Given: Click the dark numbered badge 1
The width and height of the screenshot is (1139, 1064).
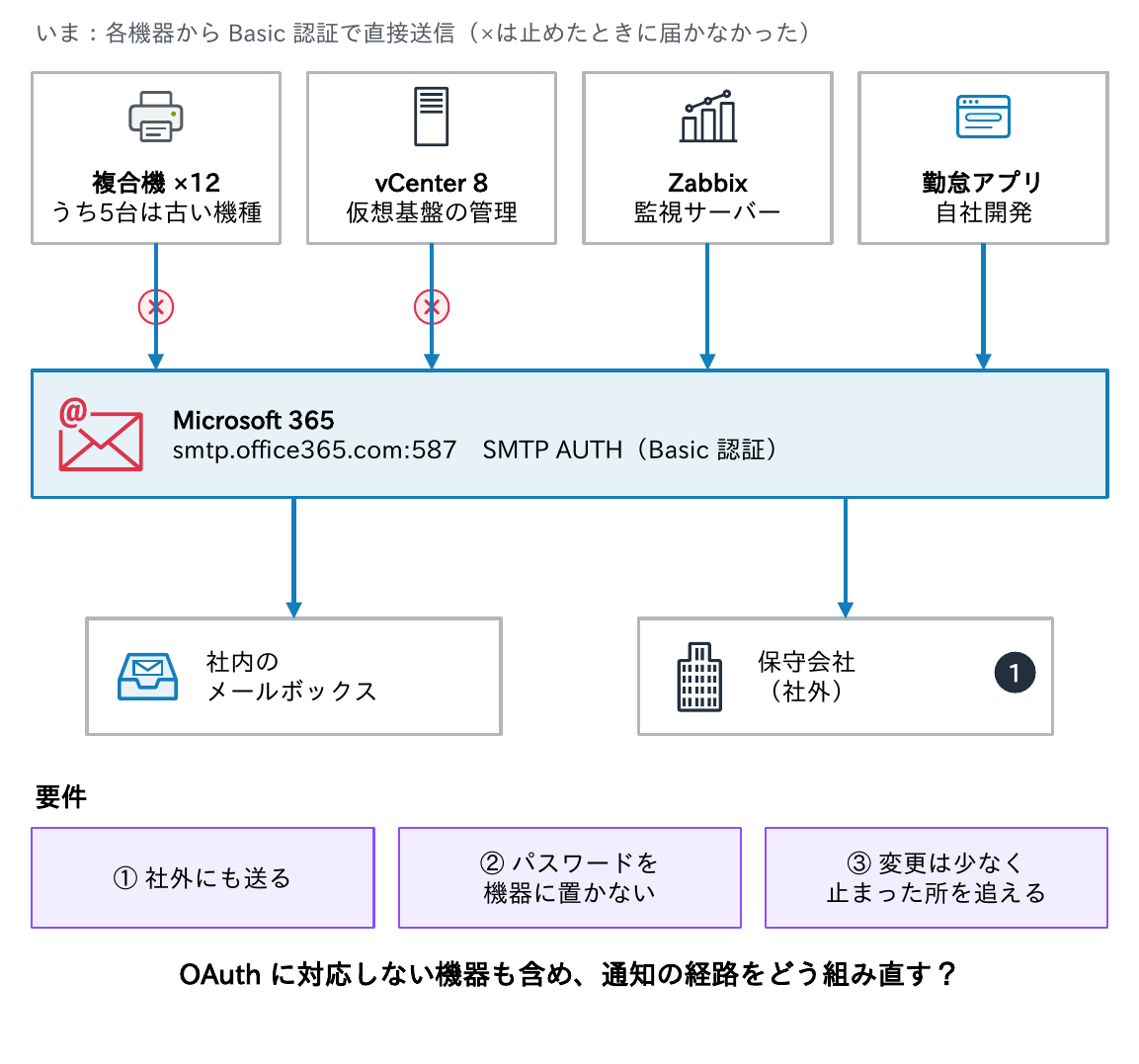Looking at the screenshot, I should [x=1015, y=673].
